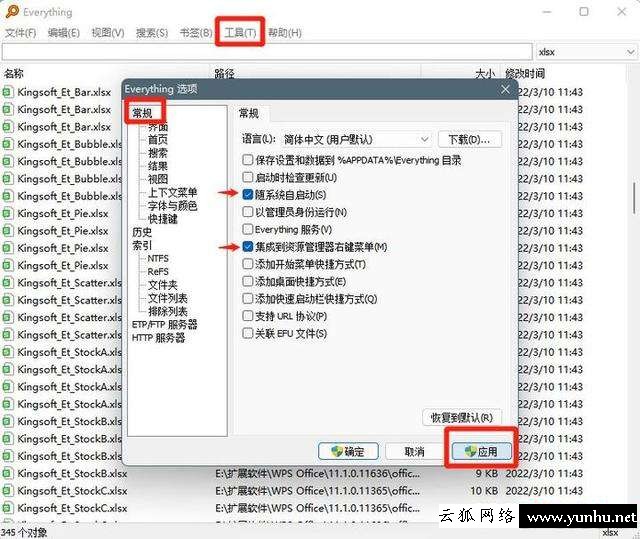The height and width of the screenshot is (539, 640).
Task: Select 界面 in the options tree
Action: point(158,126)
